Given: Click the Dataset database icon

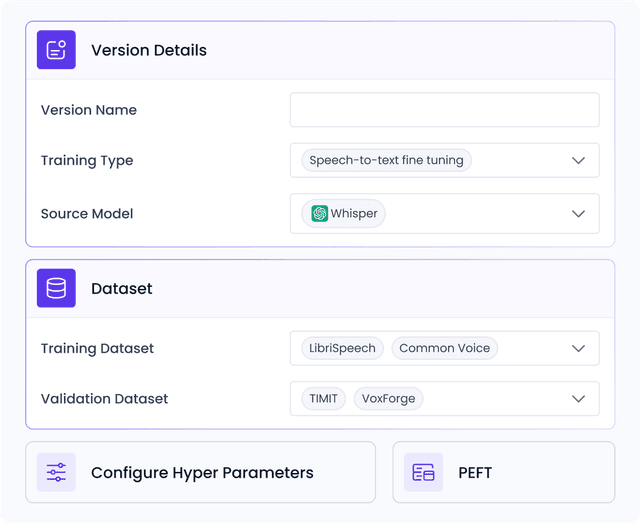Looking at the screenshot, I should coord(56,288).
